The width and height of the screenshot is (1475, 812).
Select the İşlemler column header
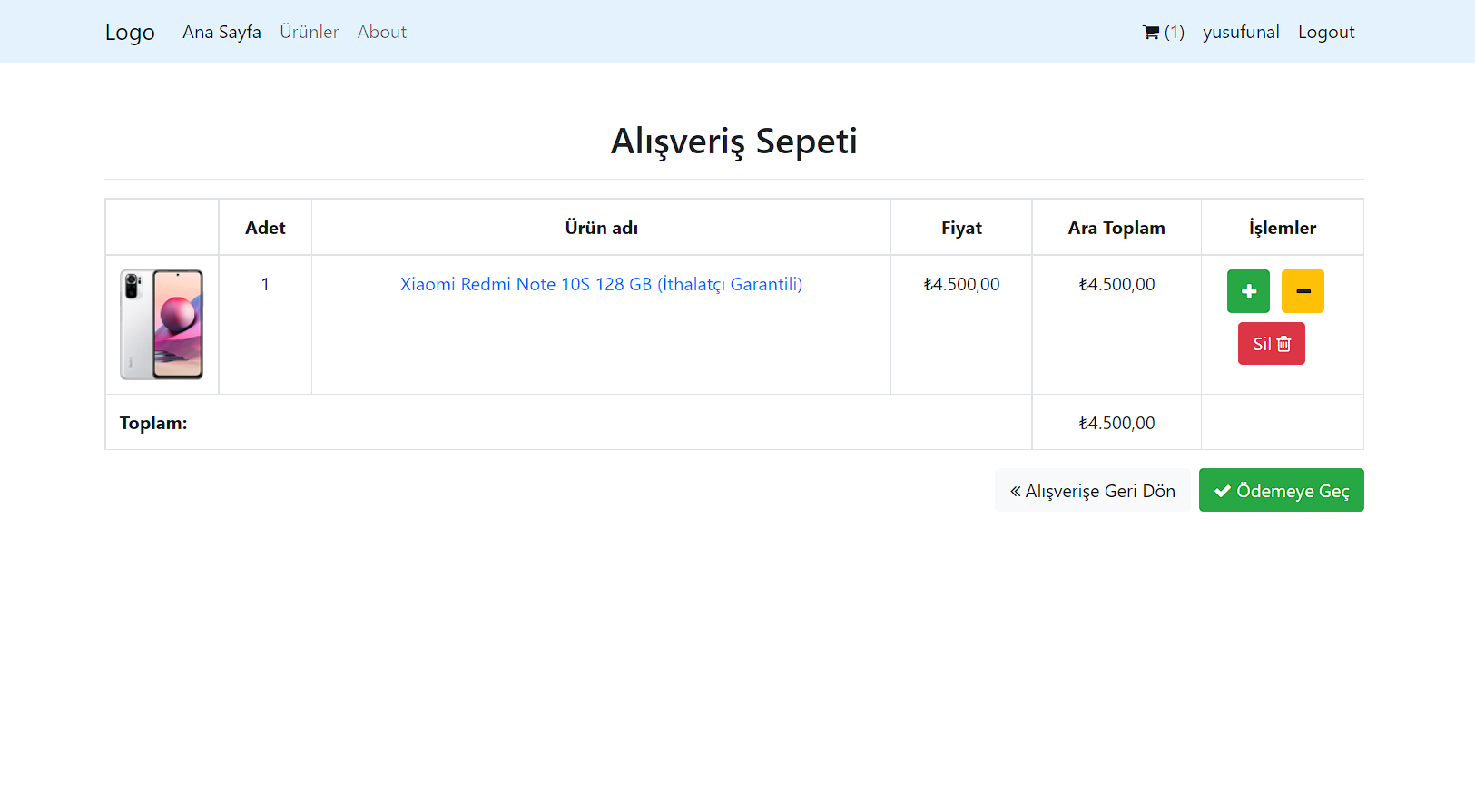pyautogui.click(x=1282, y=228)
